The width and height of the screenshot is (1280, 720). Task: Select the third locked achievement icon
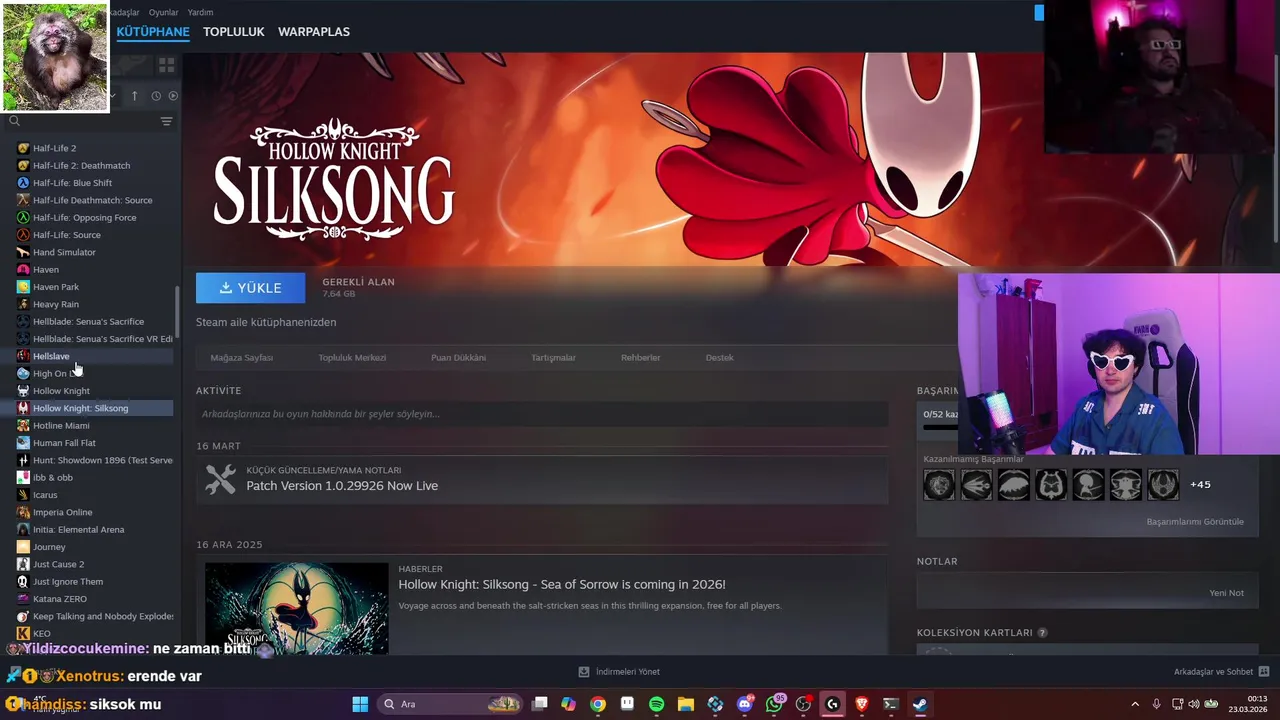click(1014, 485)
